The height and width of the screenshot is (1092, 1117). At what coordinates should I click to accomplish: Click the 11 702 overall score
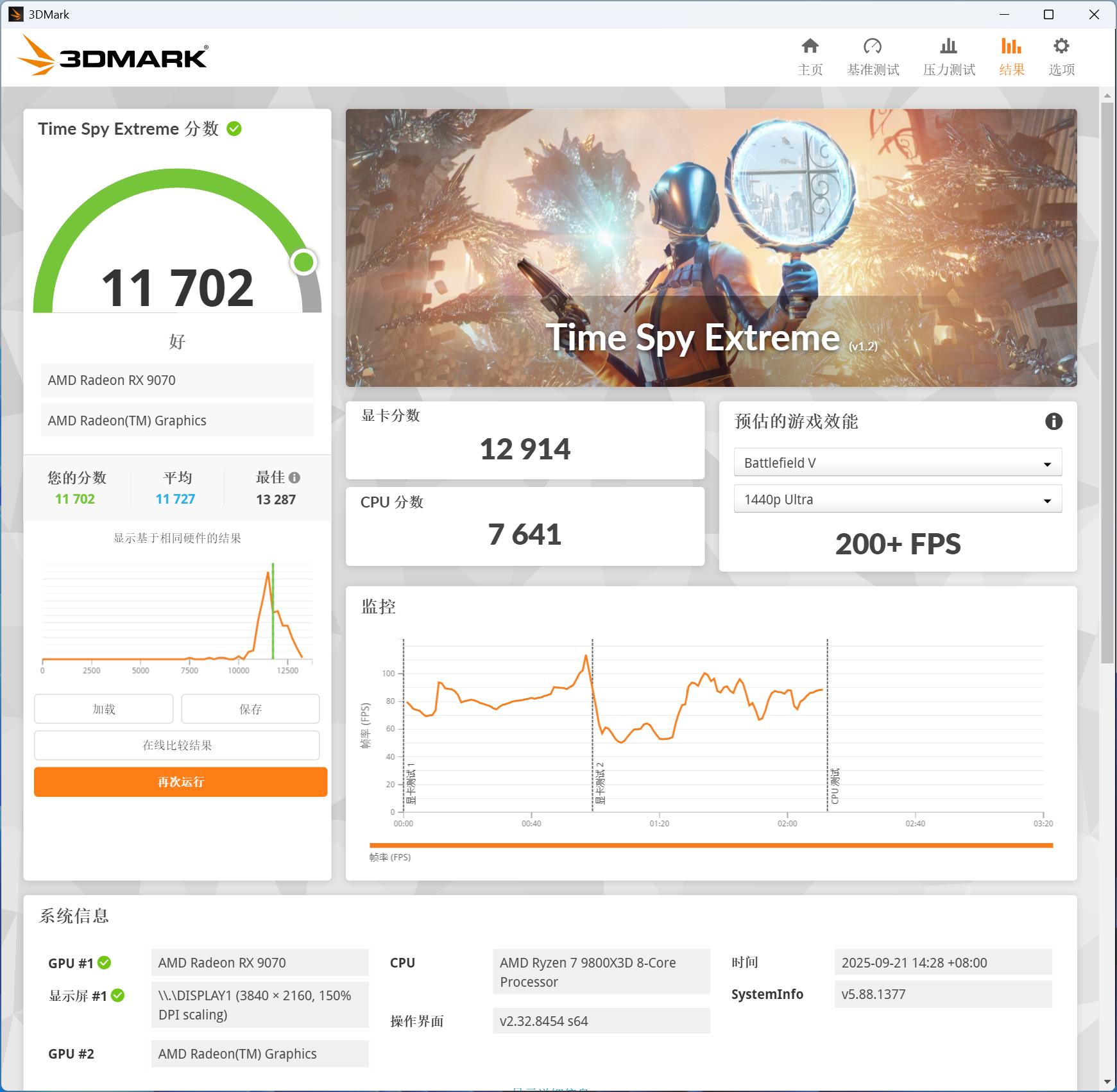(177, 287)
